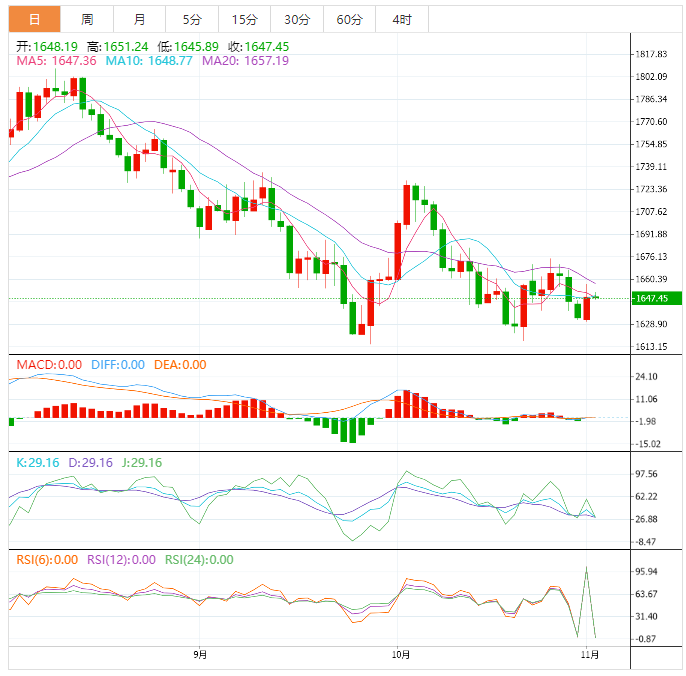686x676 pixels.
Task: Click the 97.56 KDJ axis value
Action: pos(646,474)
